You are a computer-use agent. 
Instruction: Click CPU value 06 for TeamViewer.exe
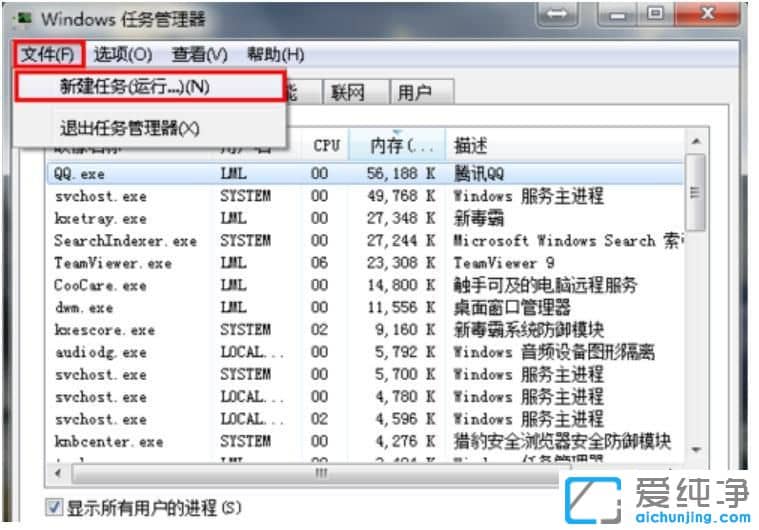(319, 263)
